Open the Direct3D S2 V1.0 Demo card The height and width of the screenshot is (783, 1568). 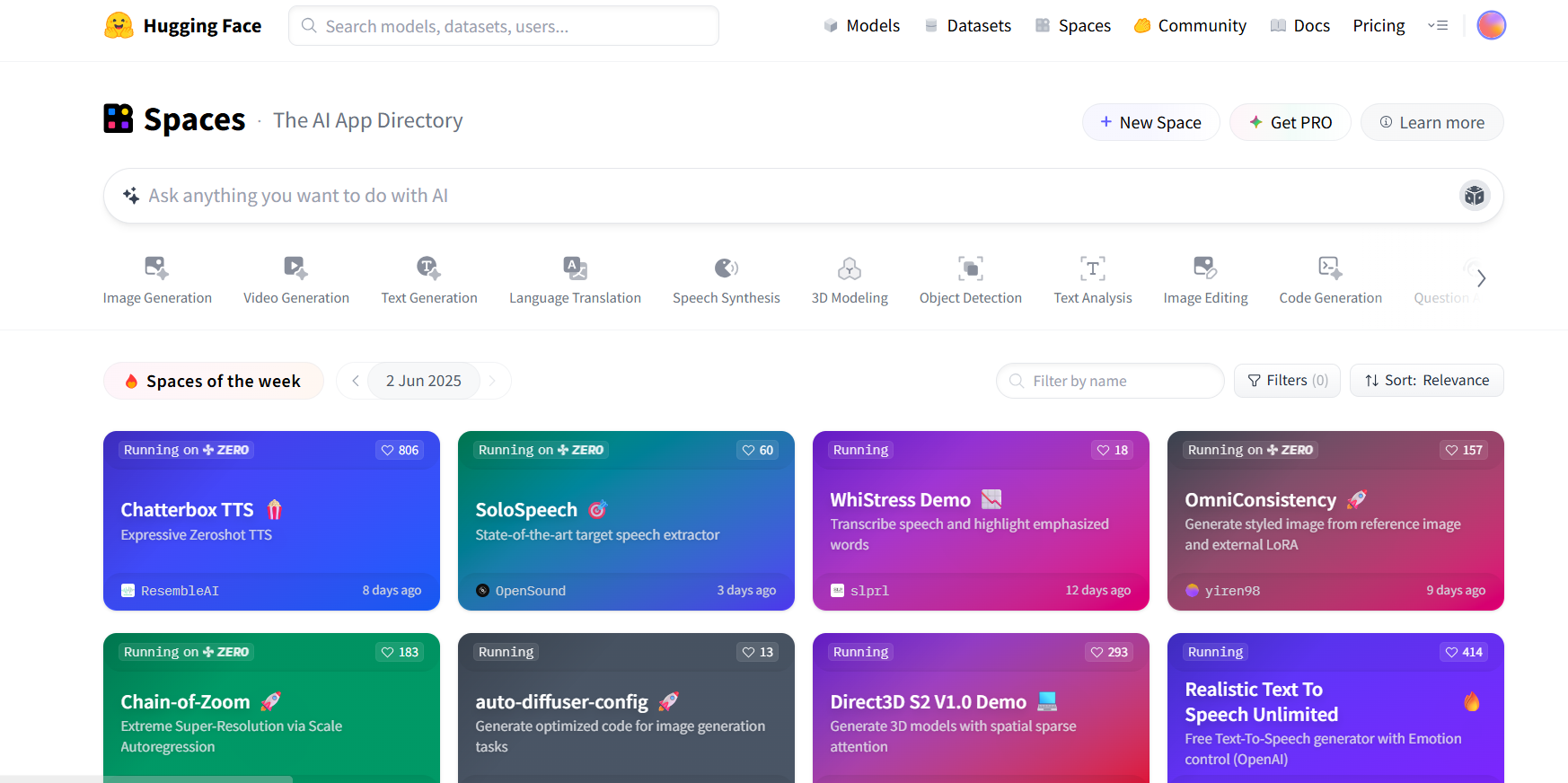pyautogui.click(x=981, y=708)
